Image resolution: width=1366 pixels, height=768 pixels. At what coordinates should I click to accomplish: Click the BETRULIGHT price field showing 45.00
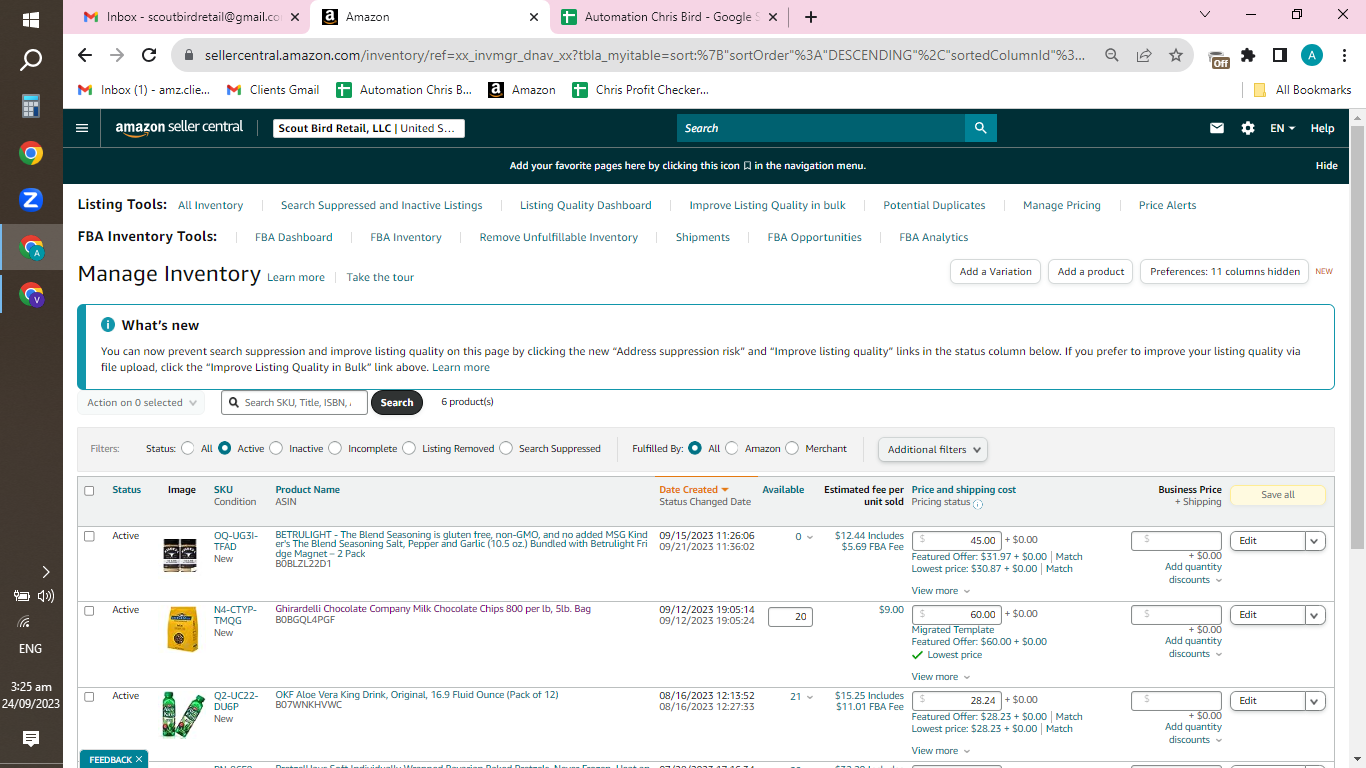point(956,541)
